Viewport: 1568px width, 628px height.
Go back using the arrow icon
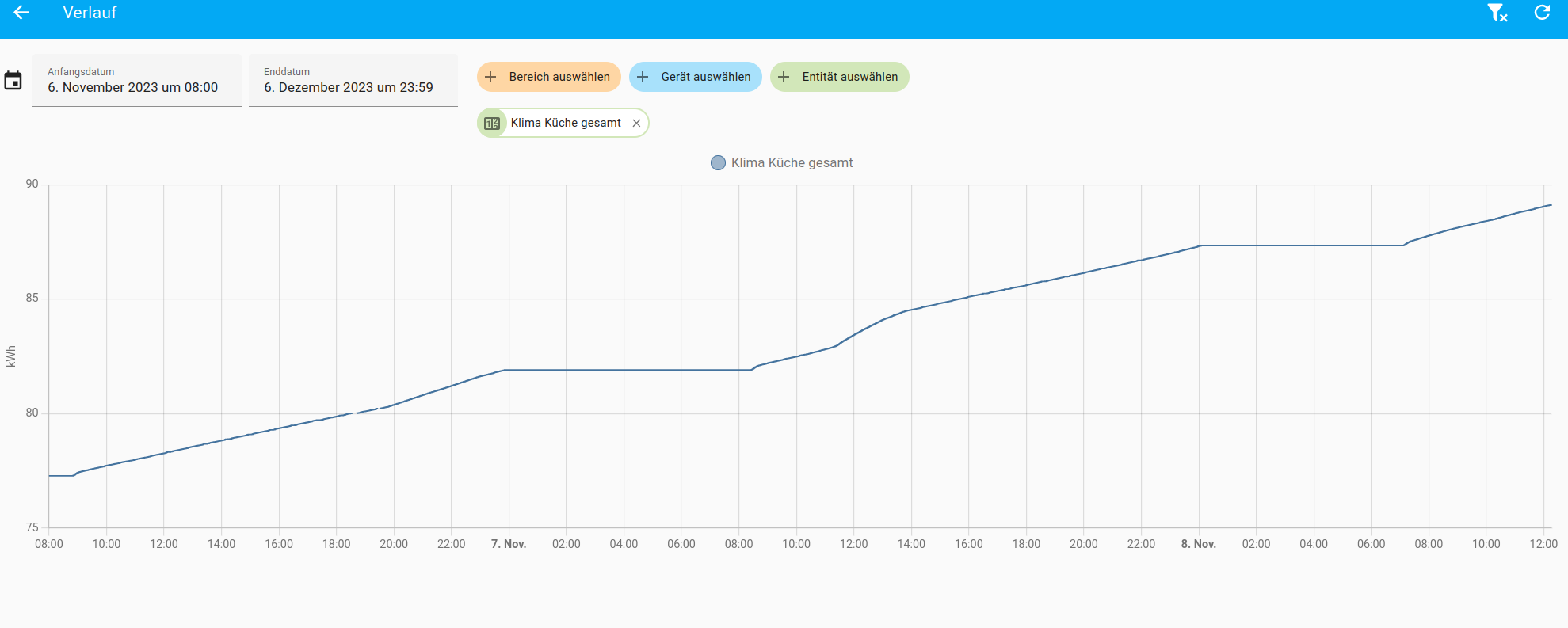21,13
